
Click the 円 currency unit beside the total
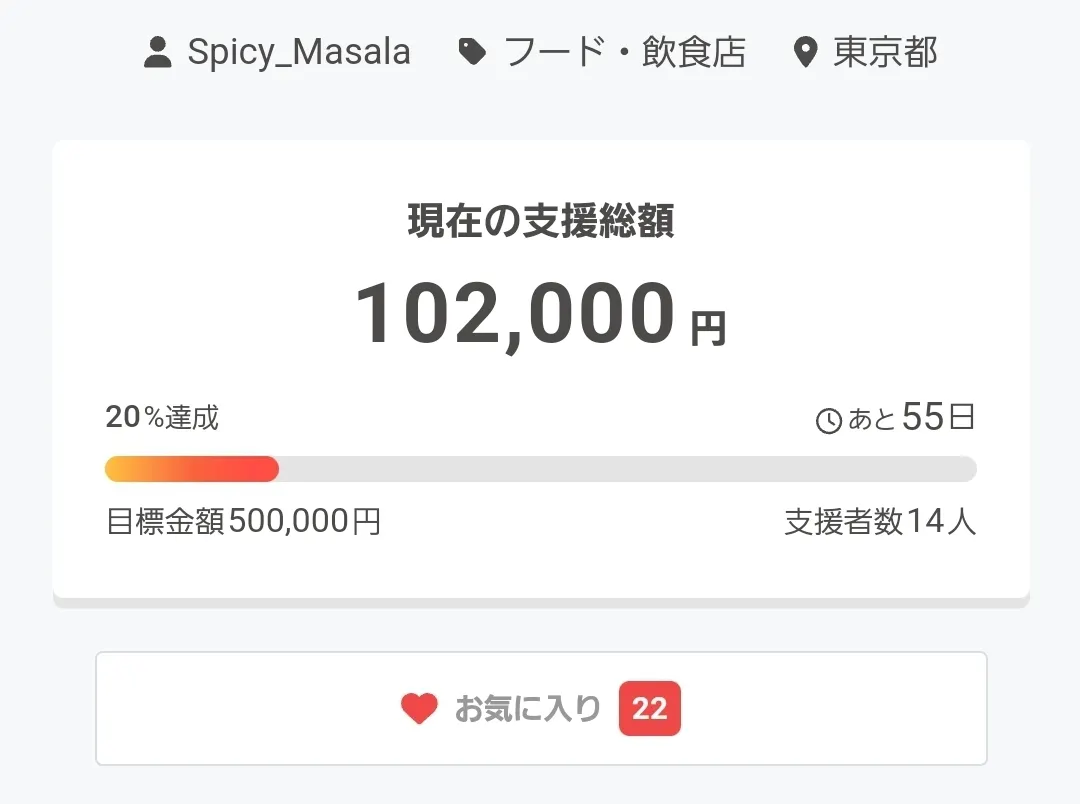tap(708, 328)
